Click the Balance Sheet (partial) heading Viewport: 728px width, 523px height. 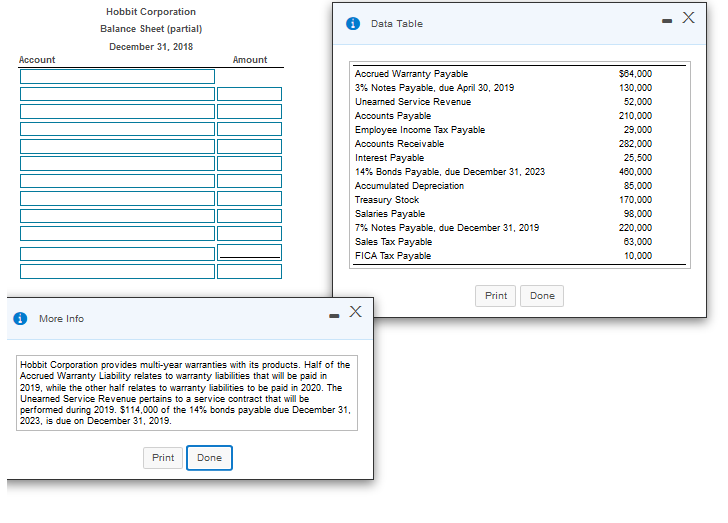[151, 29]
